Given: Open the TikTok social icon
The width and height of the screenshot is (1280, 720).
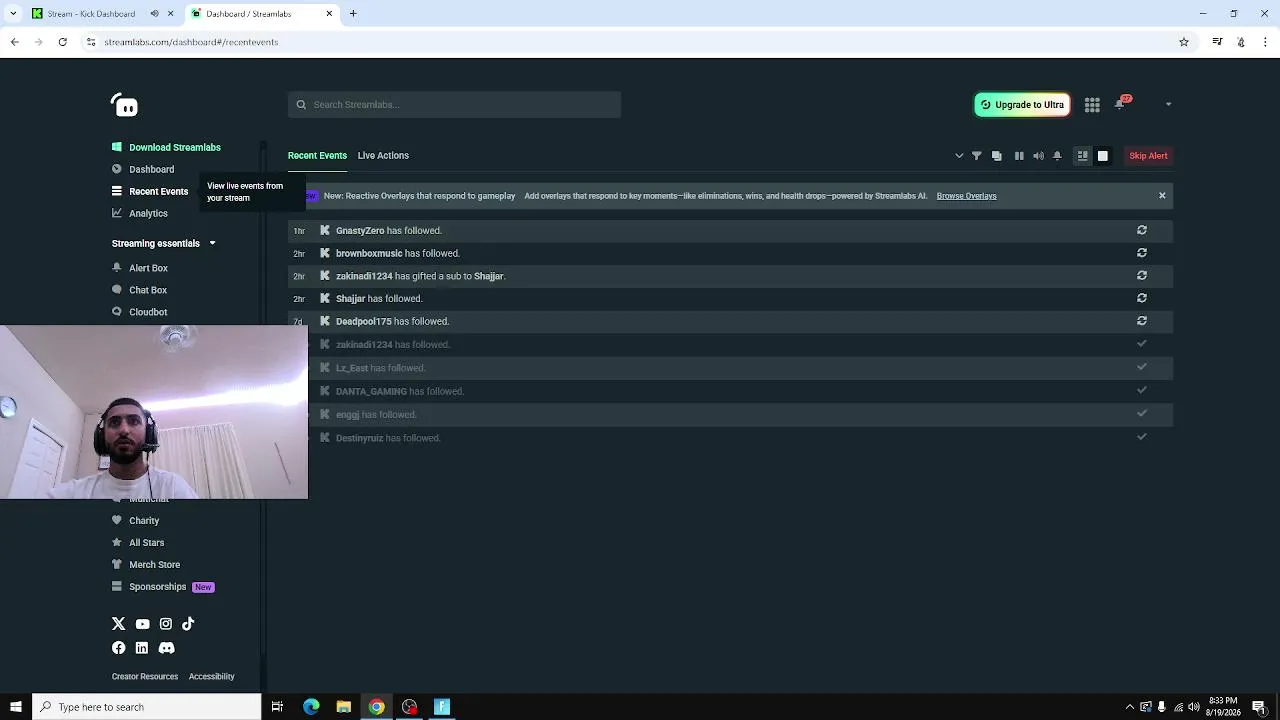Looking at the screenshot, I should coord(188,624).
